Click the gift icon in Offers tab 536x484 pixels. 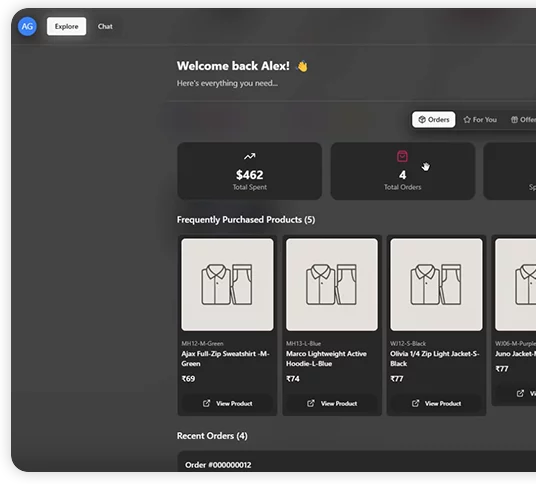click(514, 120)
